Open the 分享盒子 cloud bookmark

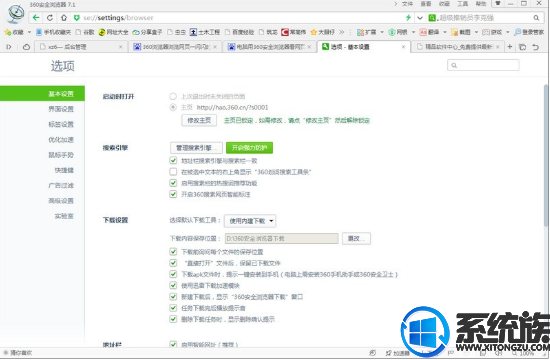coord(147,32)
